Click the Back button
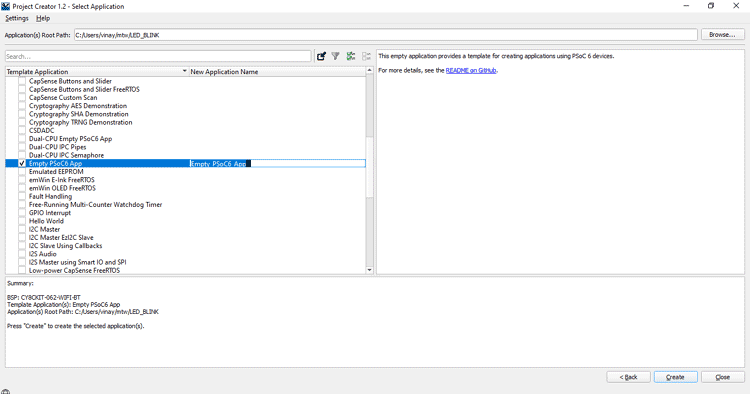 click(629, 377)
